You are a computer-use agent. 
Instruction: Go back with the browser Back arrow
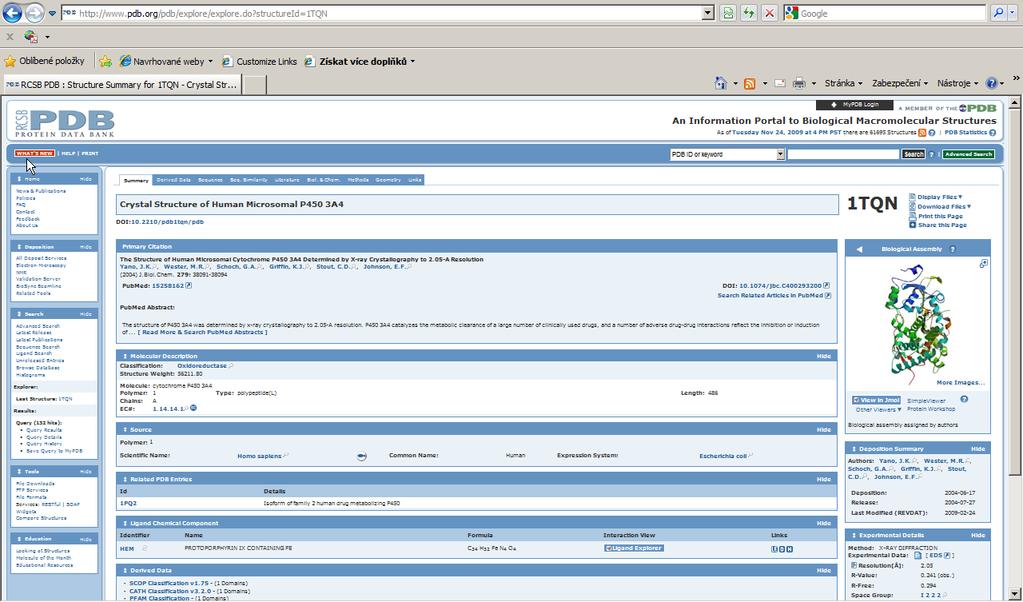click(12, 12)
